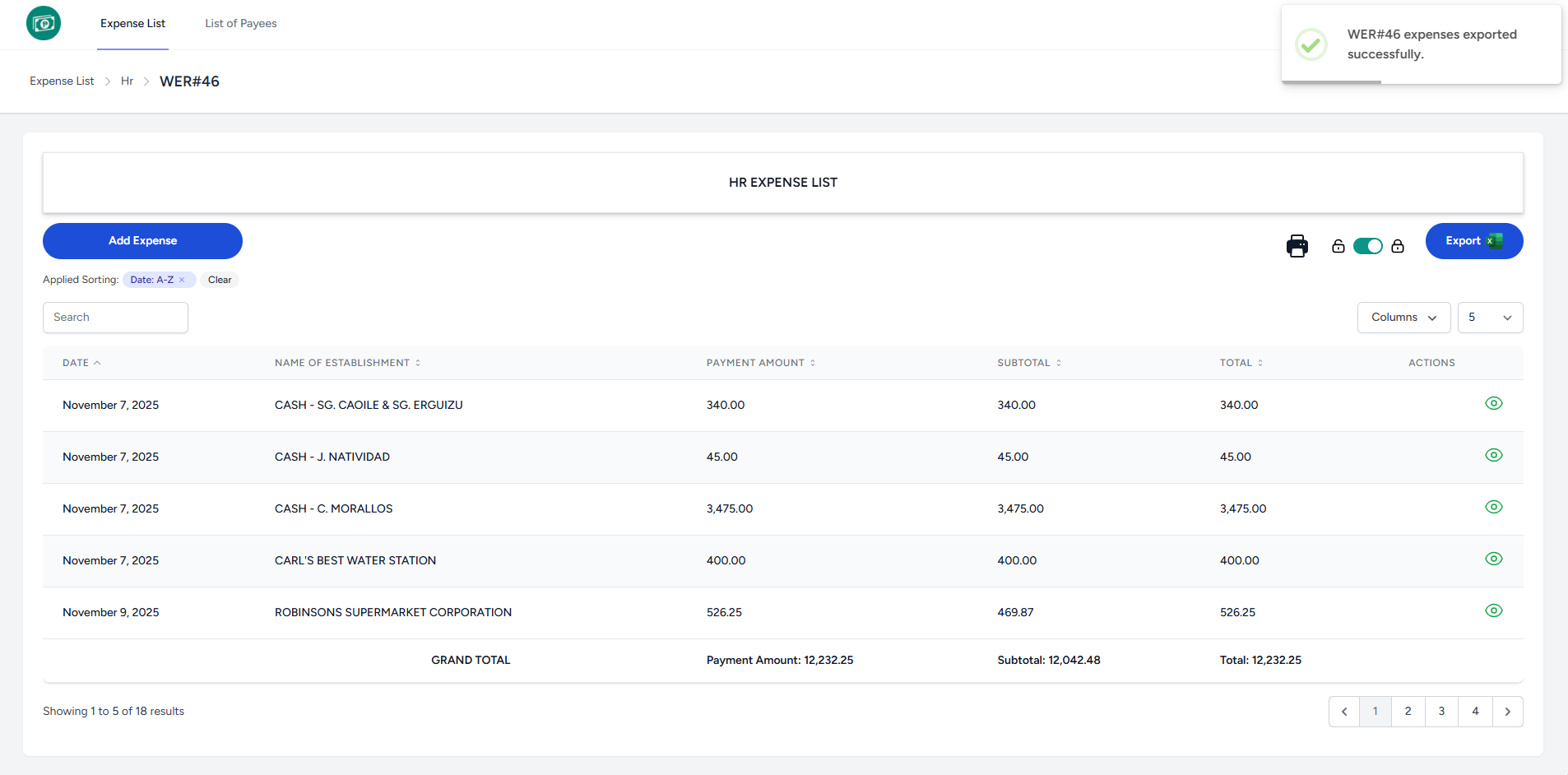Click the success checkmark icon in notification
Viewport: 1568px width, 775px height.
[x=1311, y=44]
